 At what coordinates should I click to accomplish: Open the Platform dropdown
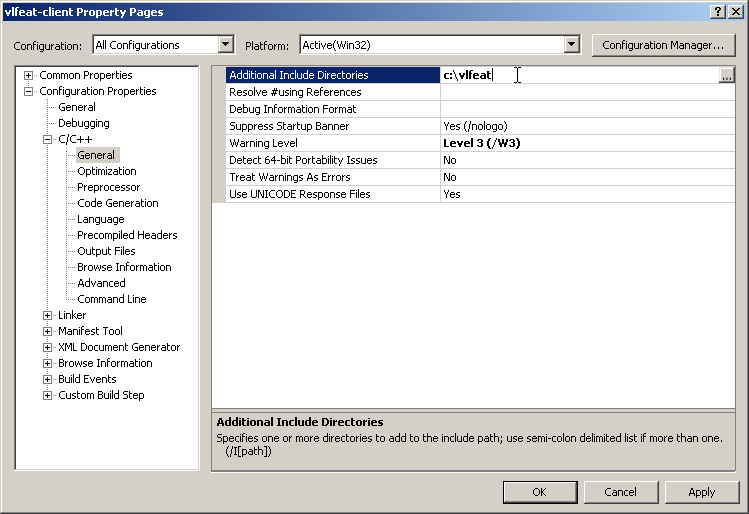click(571, 45)
